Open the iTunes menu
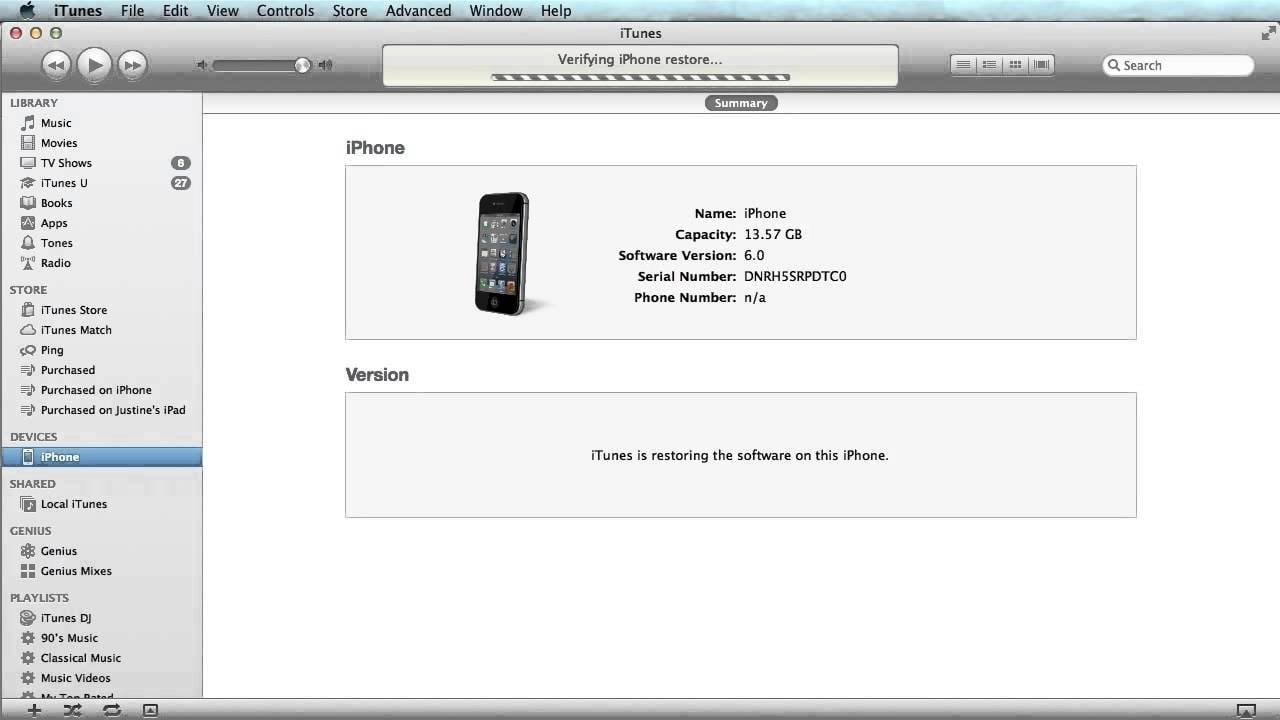 77,10
